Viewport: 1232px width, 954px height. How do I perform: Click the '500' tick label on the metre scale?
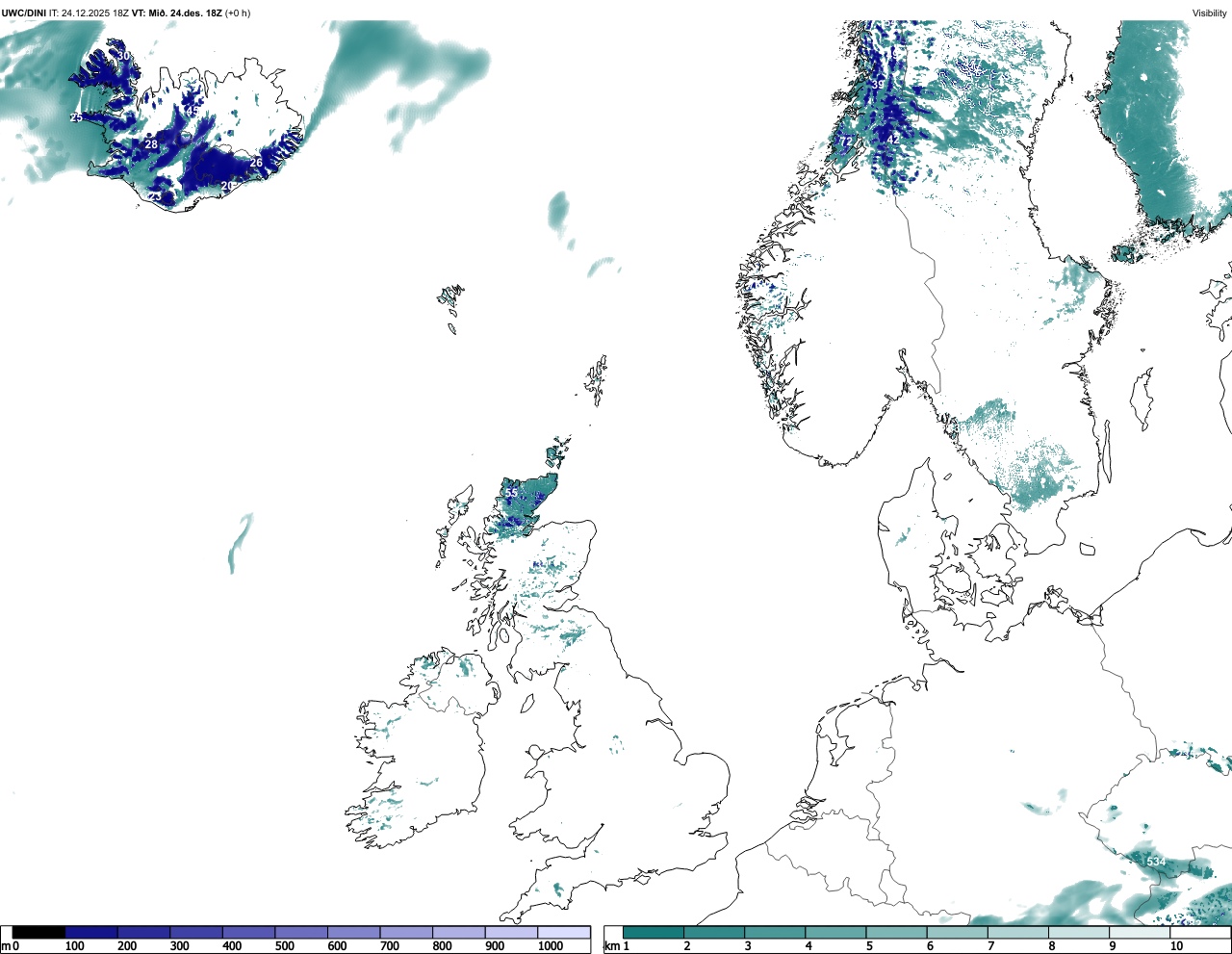click(x=285, y=946)
